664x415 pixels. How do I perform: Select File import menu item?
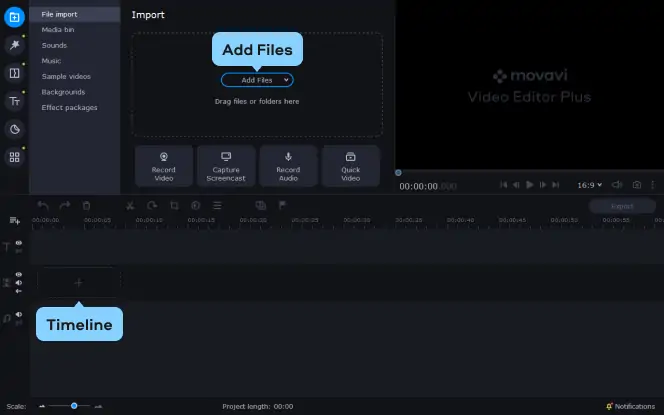(75, 14)
